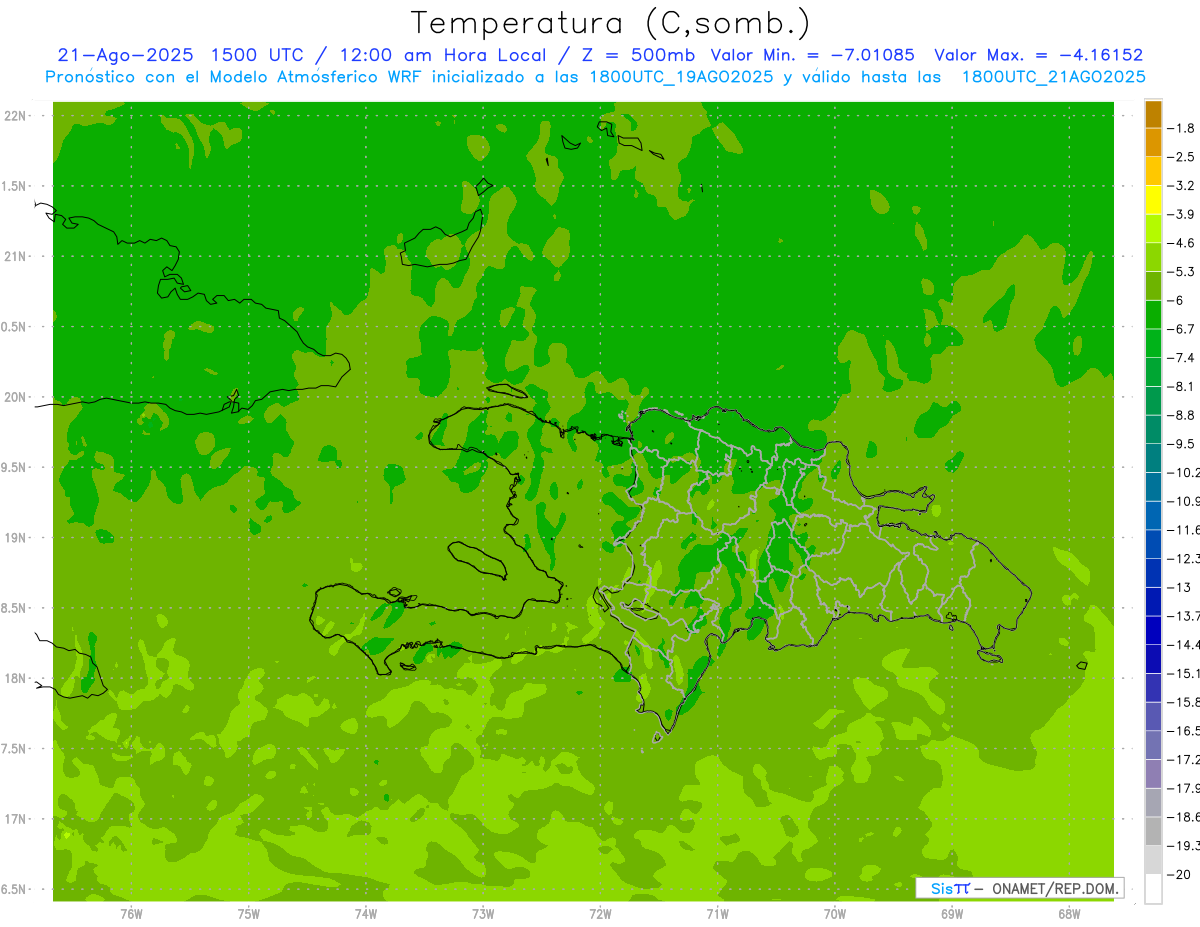This screenshot has width=1200, height=927.
Task: Click the '70W' longitude label
Action: 835,914
